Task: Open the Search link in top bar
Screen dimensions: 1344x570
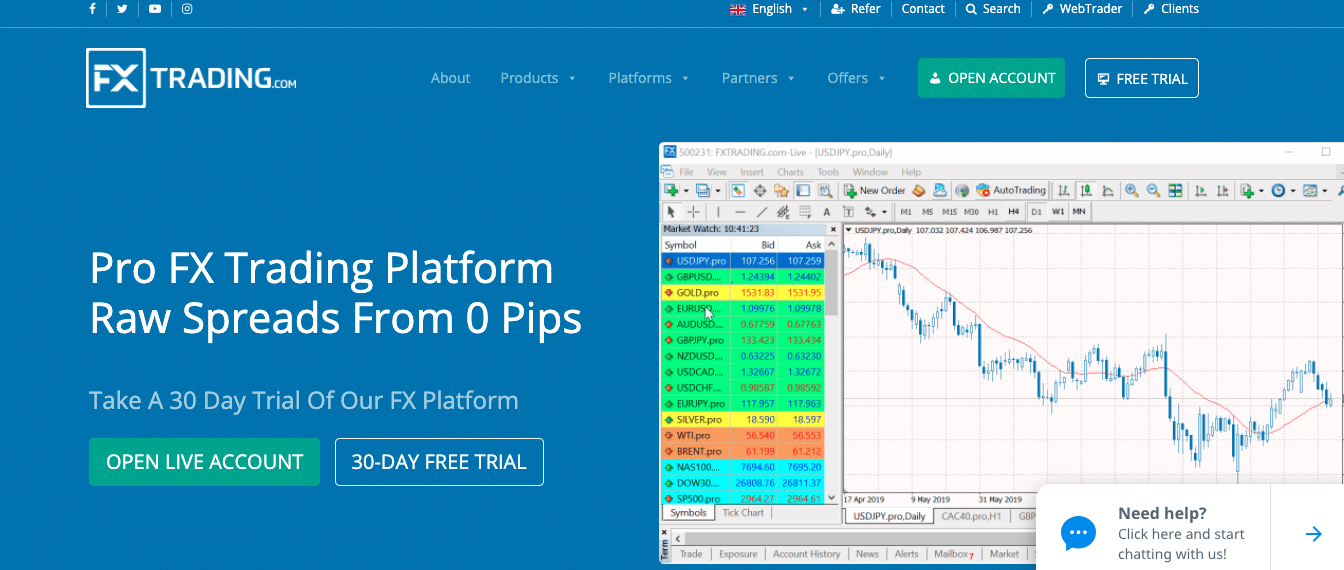Action: [993, 9]
